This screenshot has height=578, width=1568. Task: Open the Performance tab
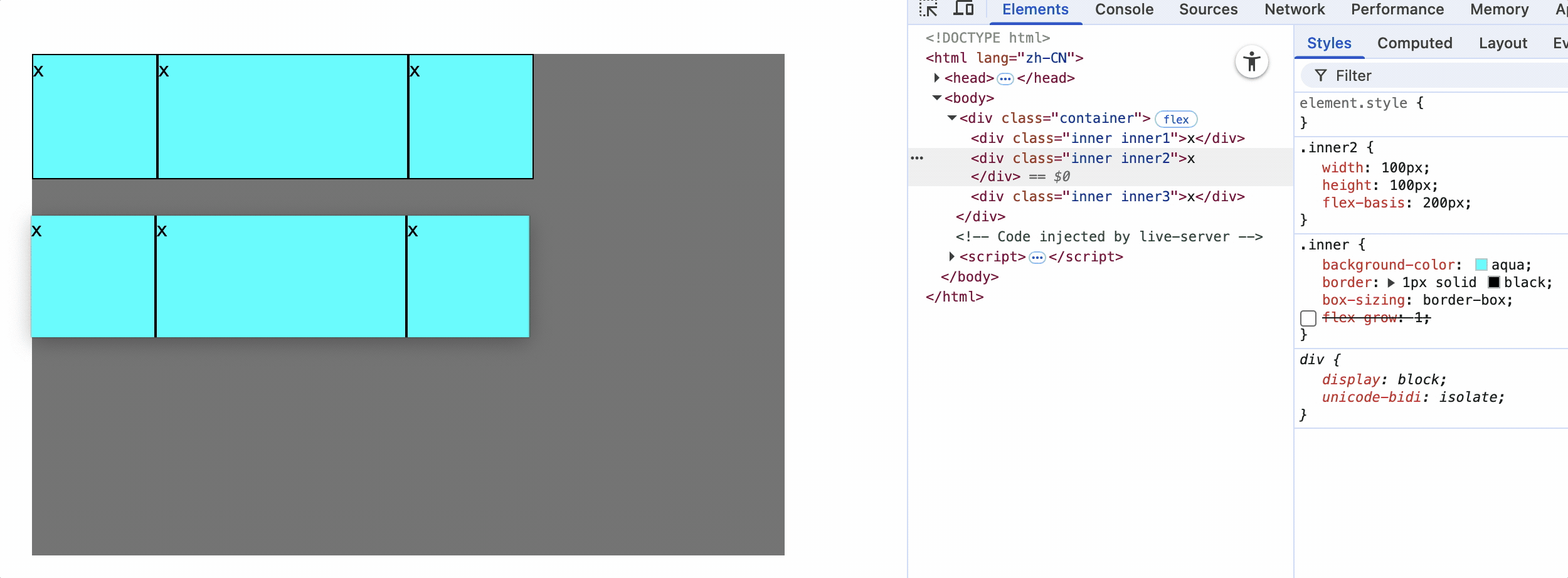point(1397,9)
